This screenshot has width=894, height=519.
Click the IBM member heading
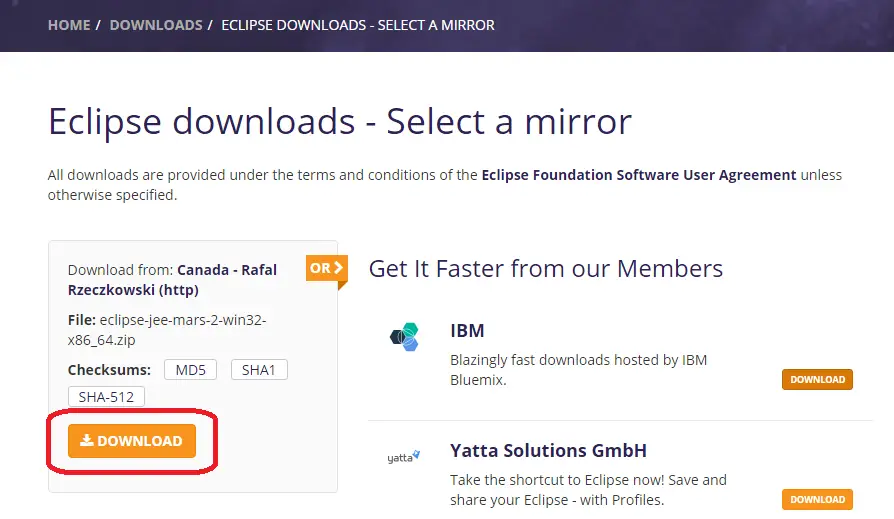click(x=467, y=330)
